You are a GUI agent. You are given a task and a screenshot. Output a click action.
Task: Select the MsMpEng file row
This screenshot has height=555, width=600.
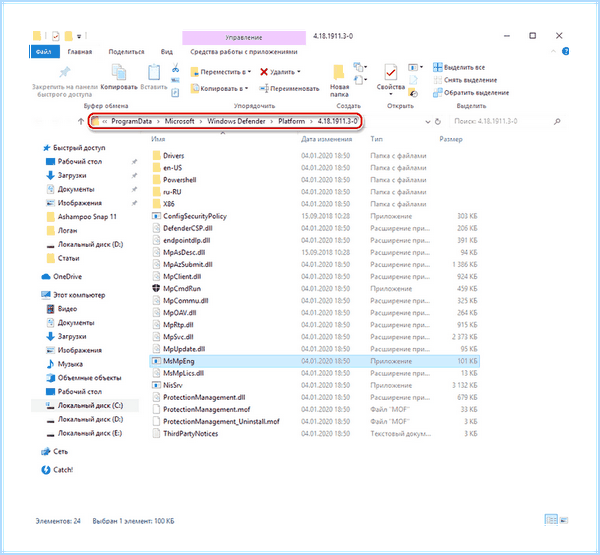[314, 361]
